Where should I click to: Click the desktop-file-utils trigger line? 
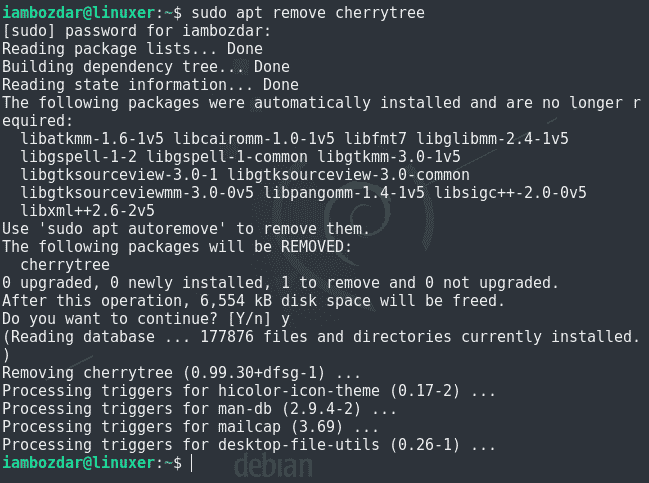pos(249,445)
